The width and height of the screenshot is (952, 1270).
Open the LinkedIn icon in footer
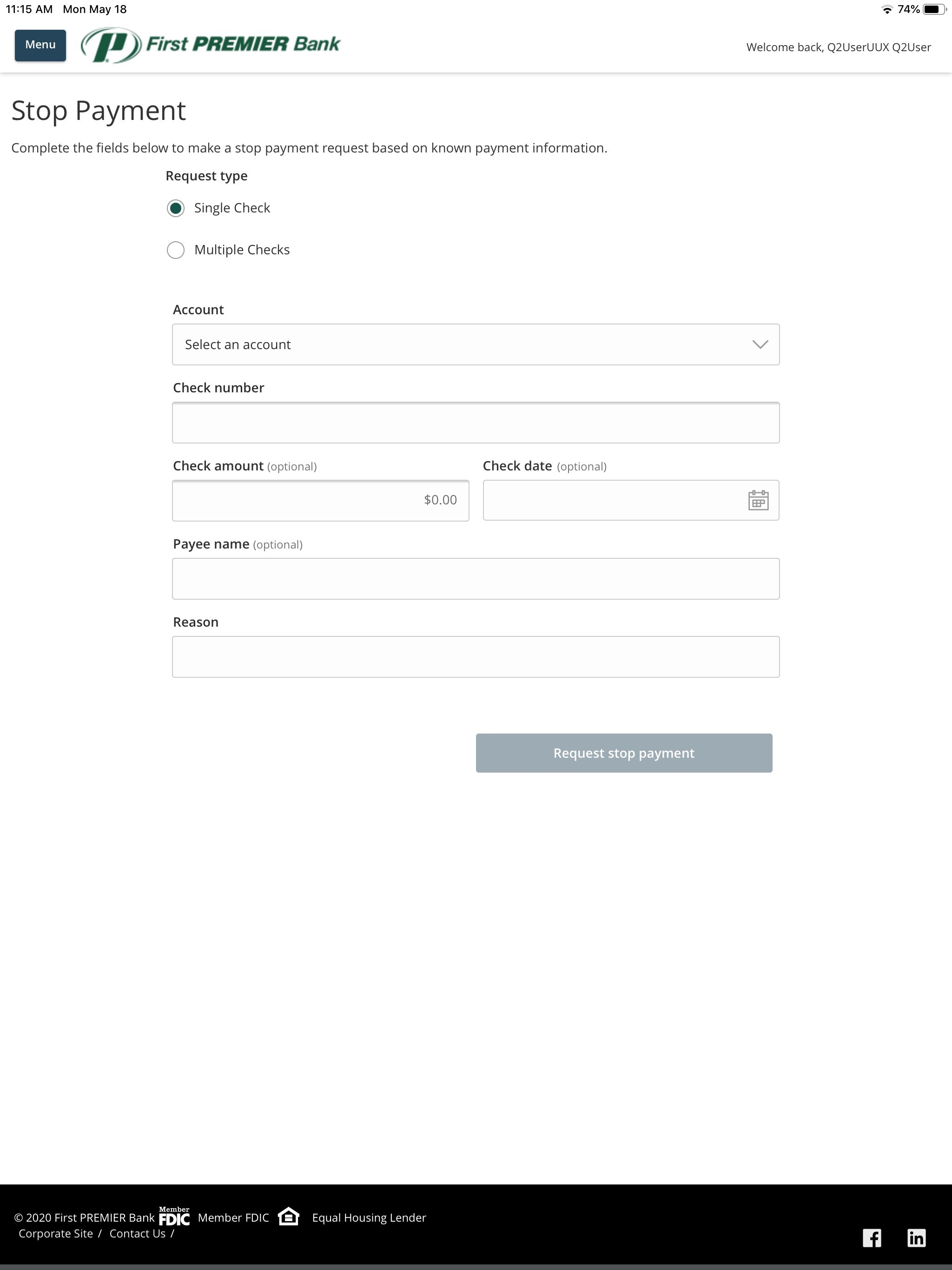point(916,1238)
